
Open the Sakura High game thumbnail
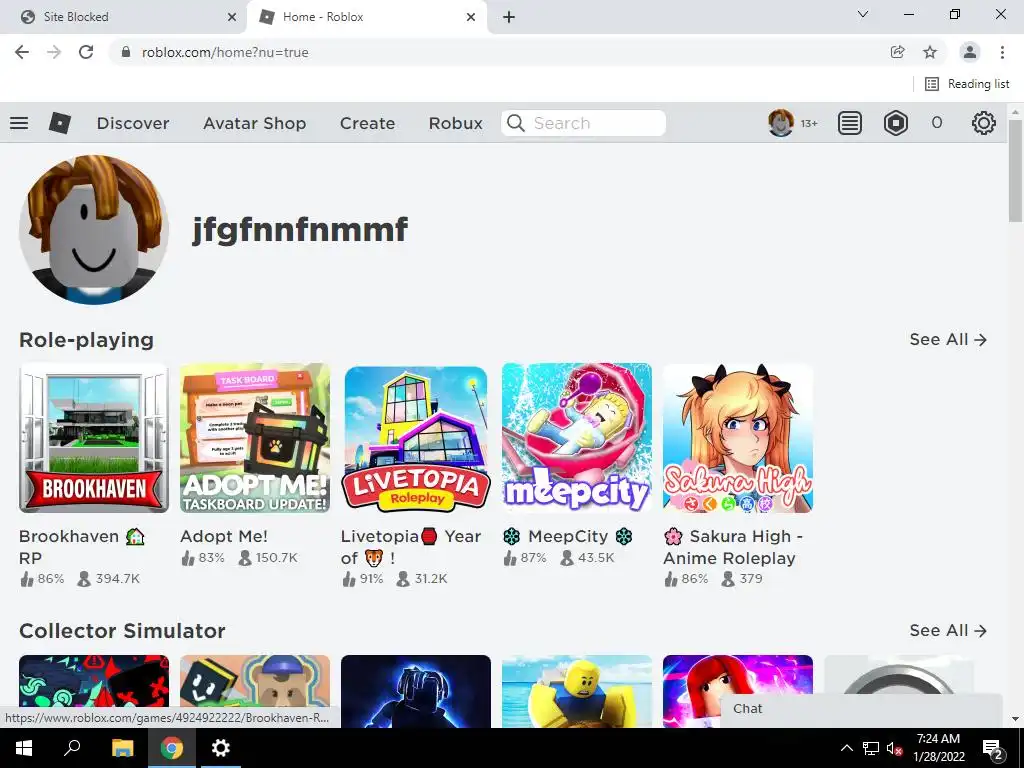[x=738, y=438]
